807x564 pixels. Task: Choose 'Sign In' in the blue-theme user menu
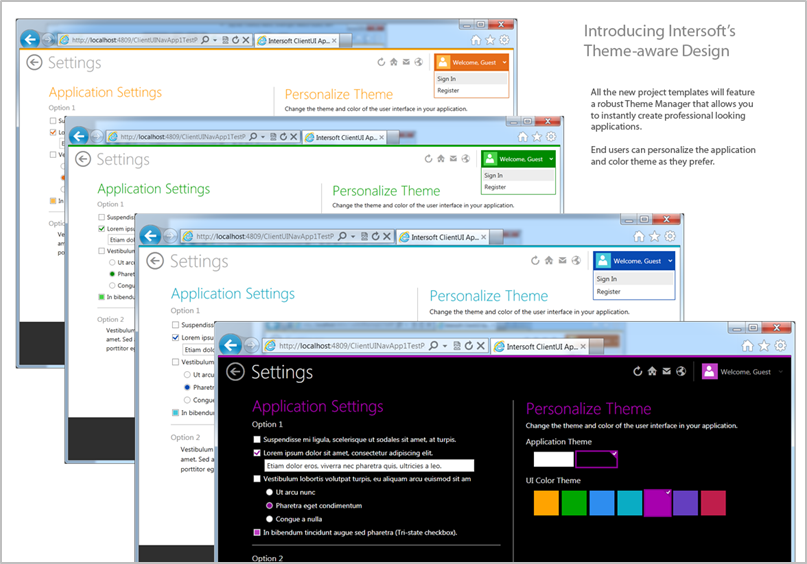(634, 278)
